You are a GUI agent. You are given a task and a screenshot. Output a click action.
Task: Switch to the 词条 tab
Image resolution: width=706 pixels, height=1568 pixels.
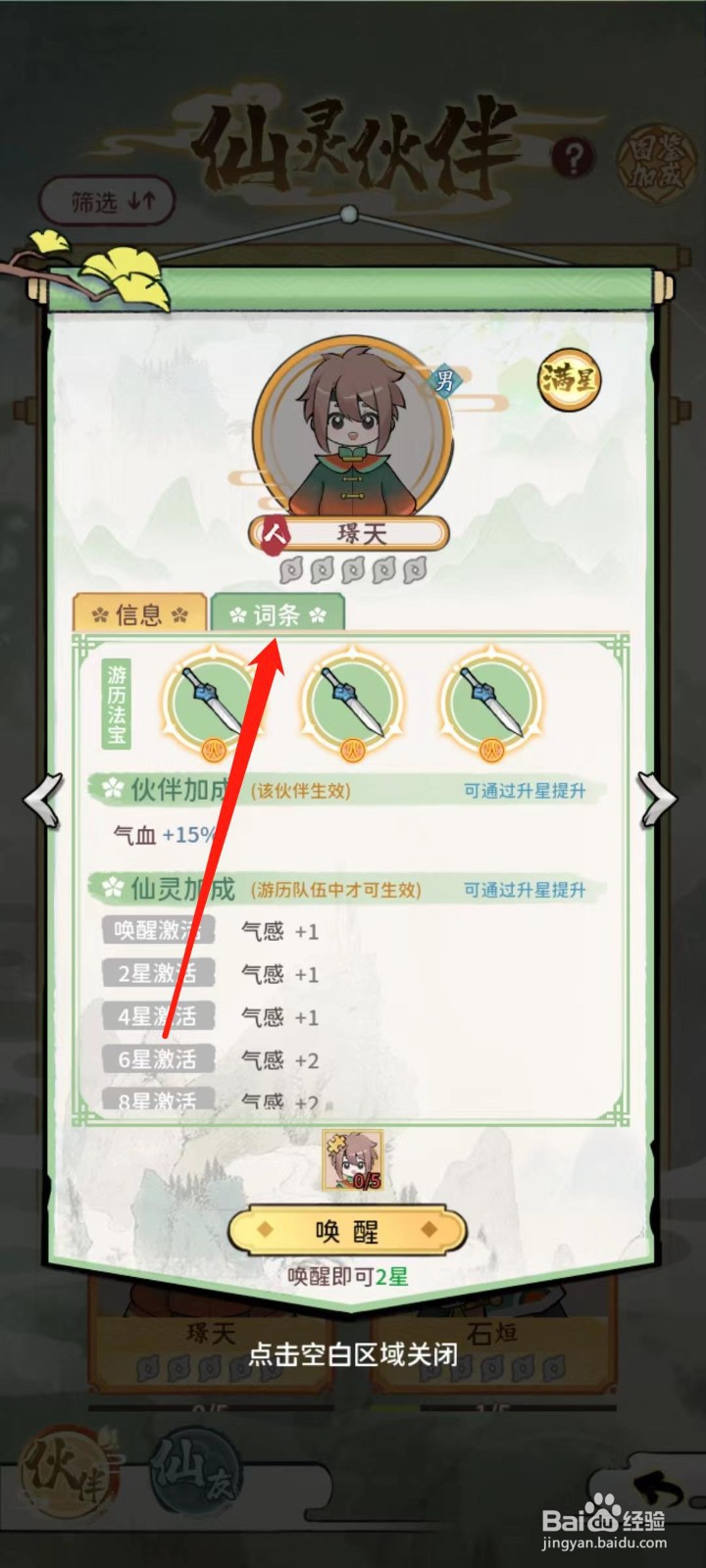click(277, 614)
